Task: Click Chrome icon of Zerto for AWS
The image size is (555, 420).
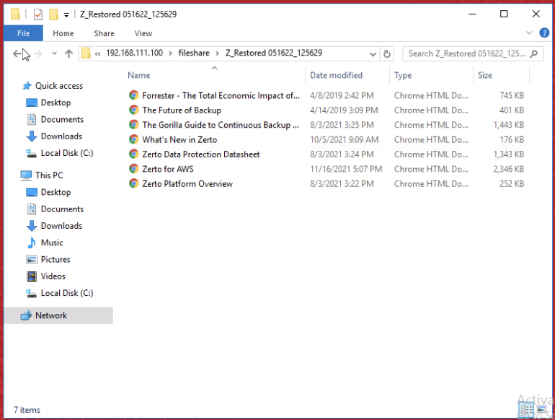Action: [133, 169]
